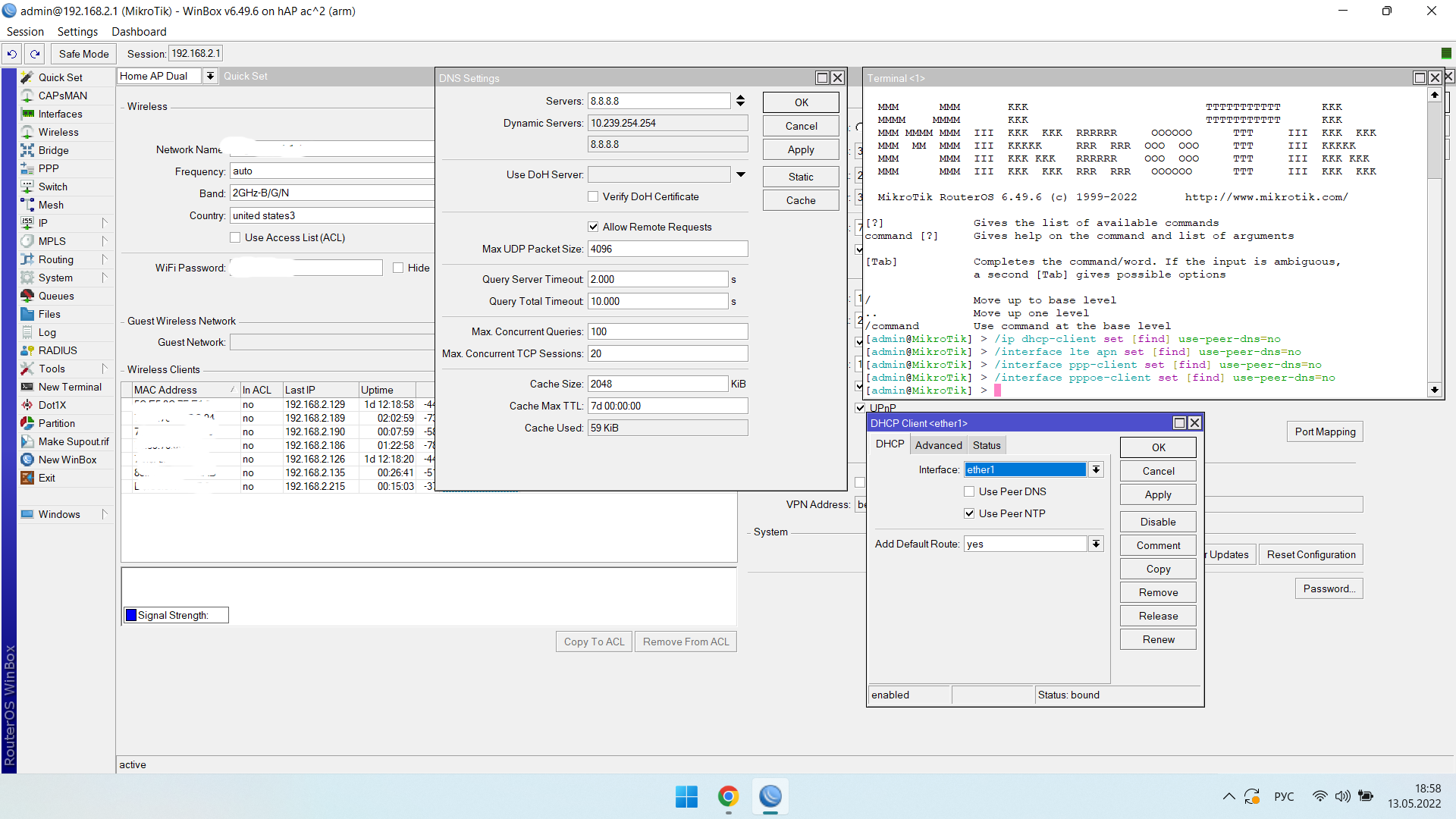
Task: Click the blue Signal Strength color swatch
Action: click(x=131, y=615)
